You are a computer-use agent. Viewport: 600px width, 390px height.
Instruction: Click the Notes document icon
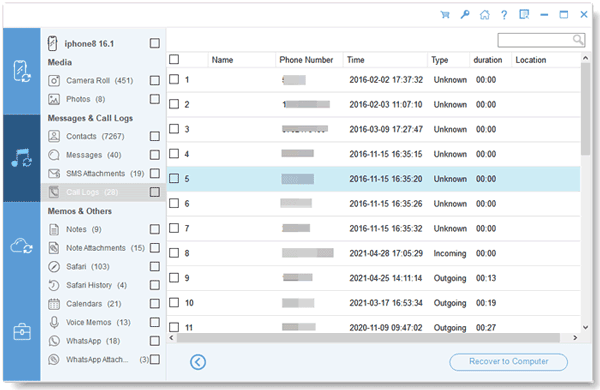click(54, 229)
